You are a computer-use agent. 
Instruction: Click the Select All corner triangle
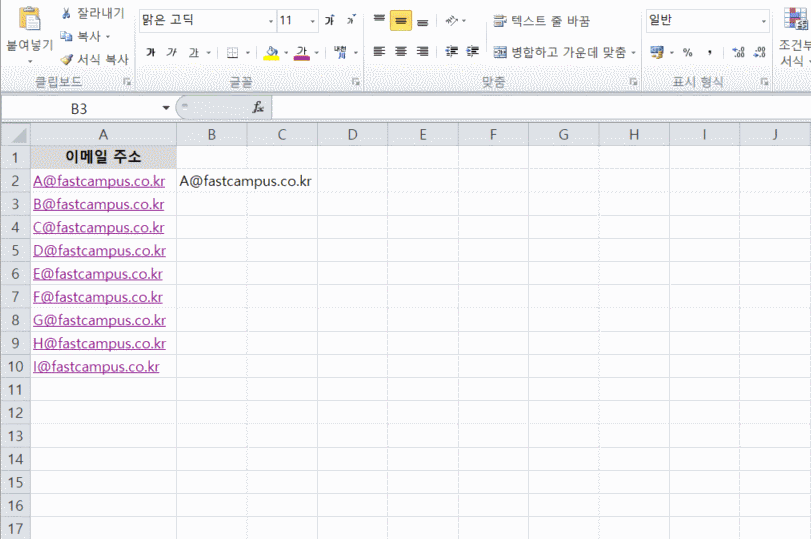(x=17, y=135)
